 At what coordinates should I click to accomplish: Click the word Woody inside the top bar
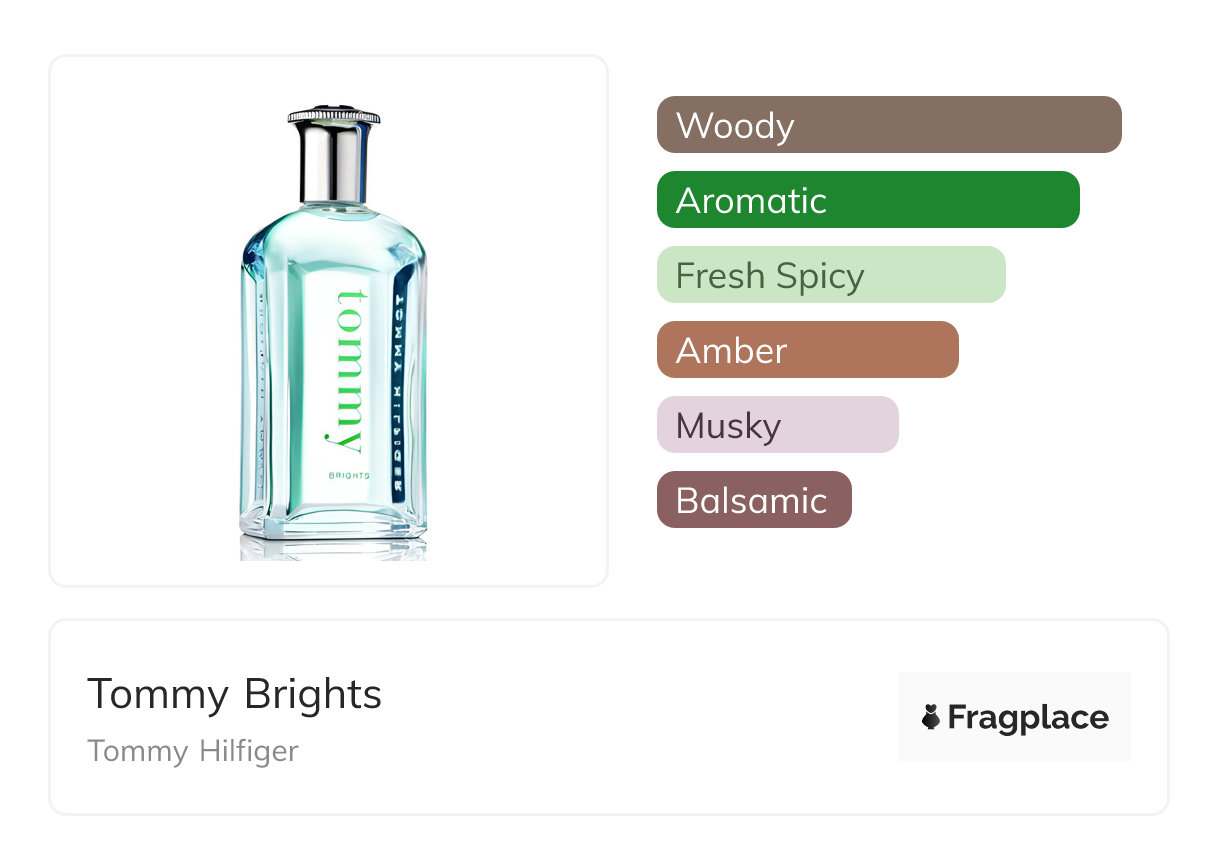coord(735,126)
